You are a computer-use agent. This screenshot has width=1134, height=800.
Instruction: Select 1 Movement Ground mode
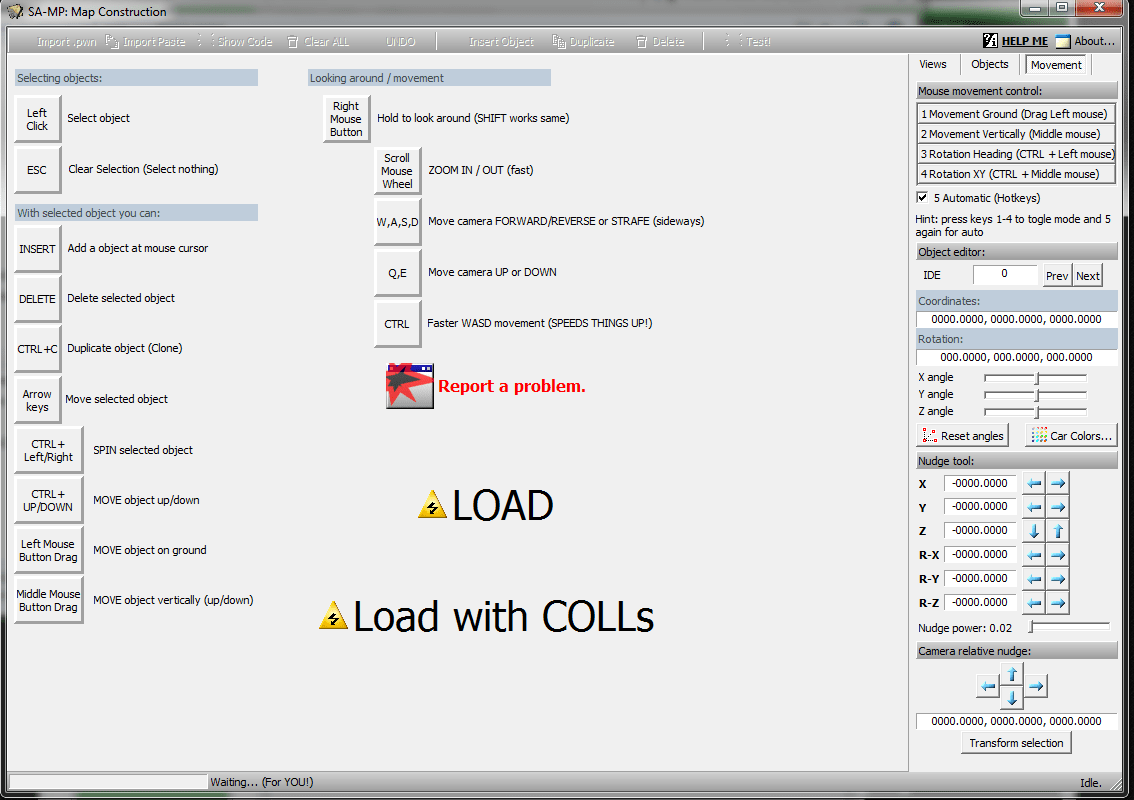click(x=1015, y=114)
